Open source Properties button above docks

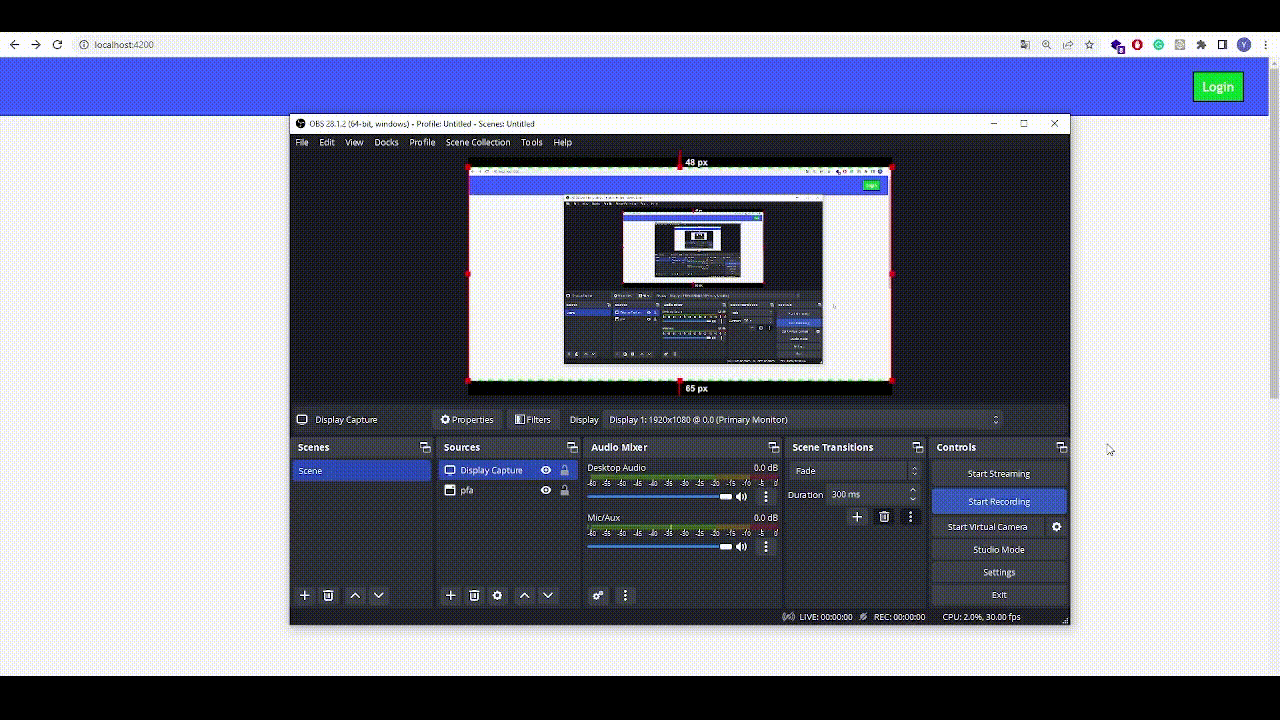(x=467, y=420)
